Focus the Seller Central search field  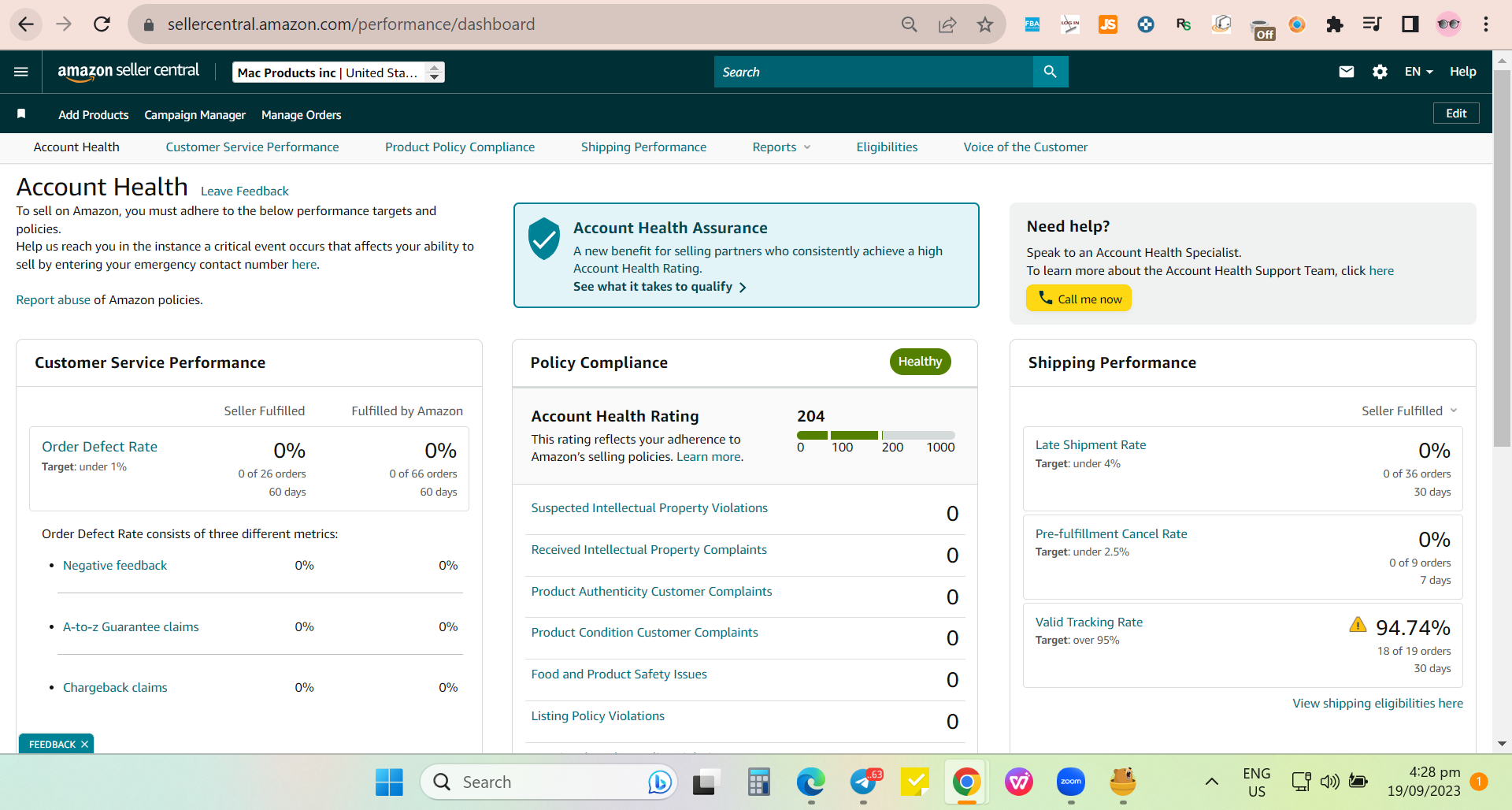click(873, 72)
